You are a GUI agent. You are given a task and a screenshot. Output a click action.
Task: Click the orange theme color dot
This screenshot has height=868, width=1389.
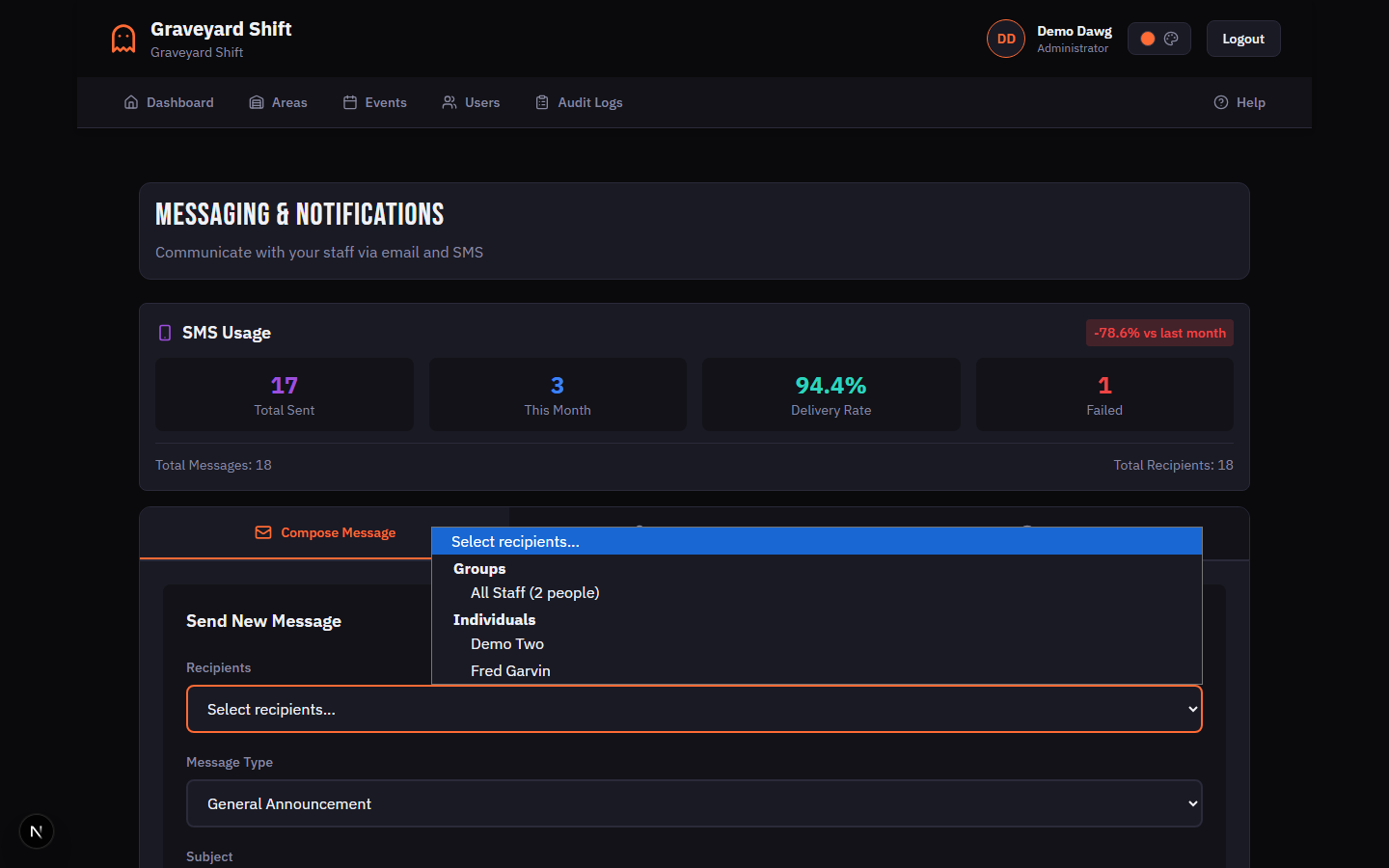[1148, 39]
